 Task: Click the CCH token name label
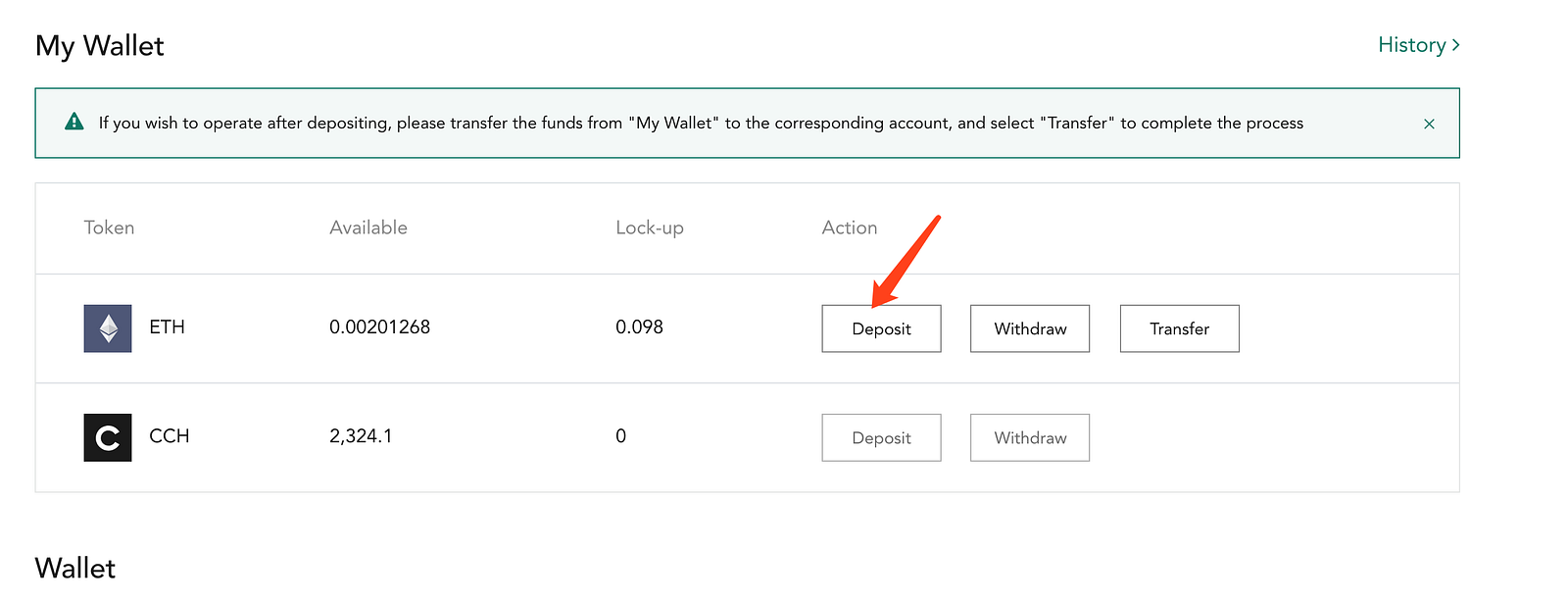[169, 436]
